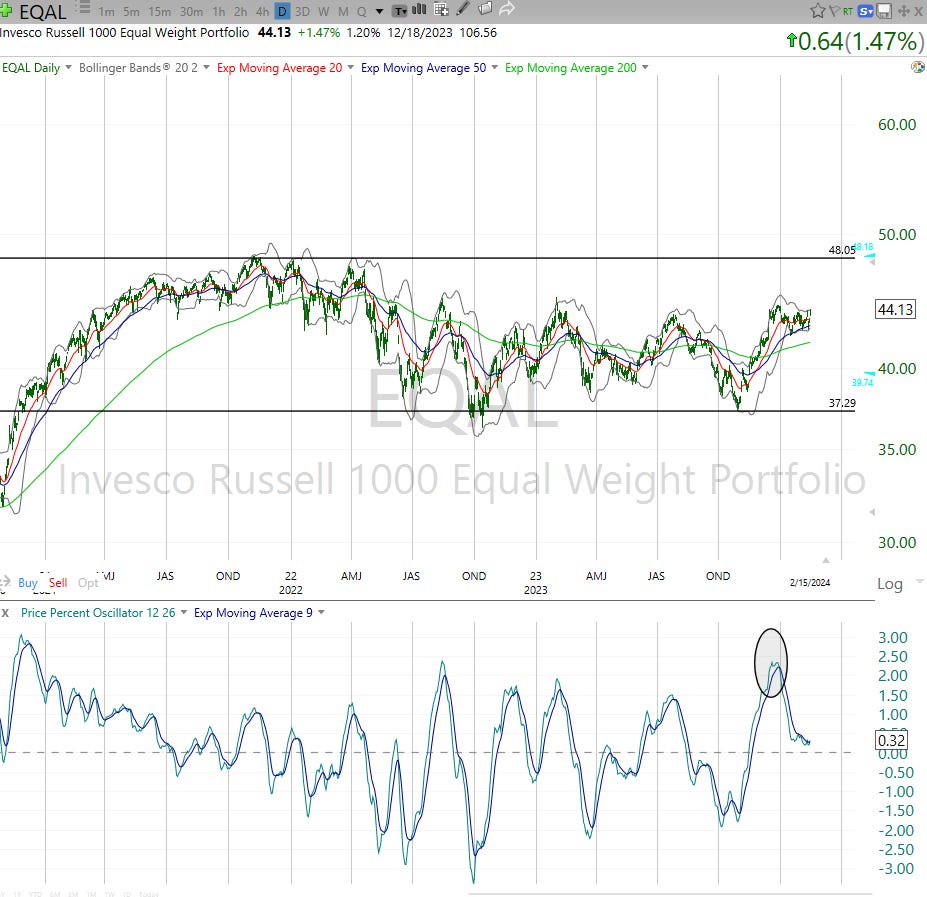The image size is (927, 897).
Task: Toggle the Log scale button
Action: 890,584
